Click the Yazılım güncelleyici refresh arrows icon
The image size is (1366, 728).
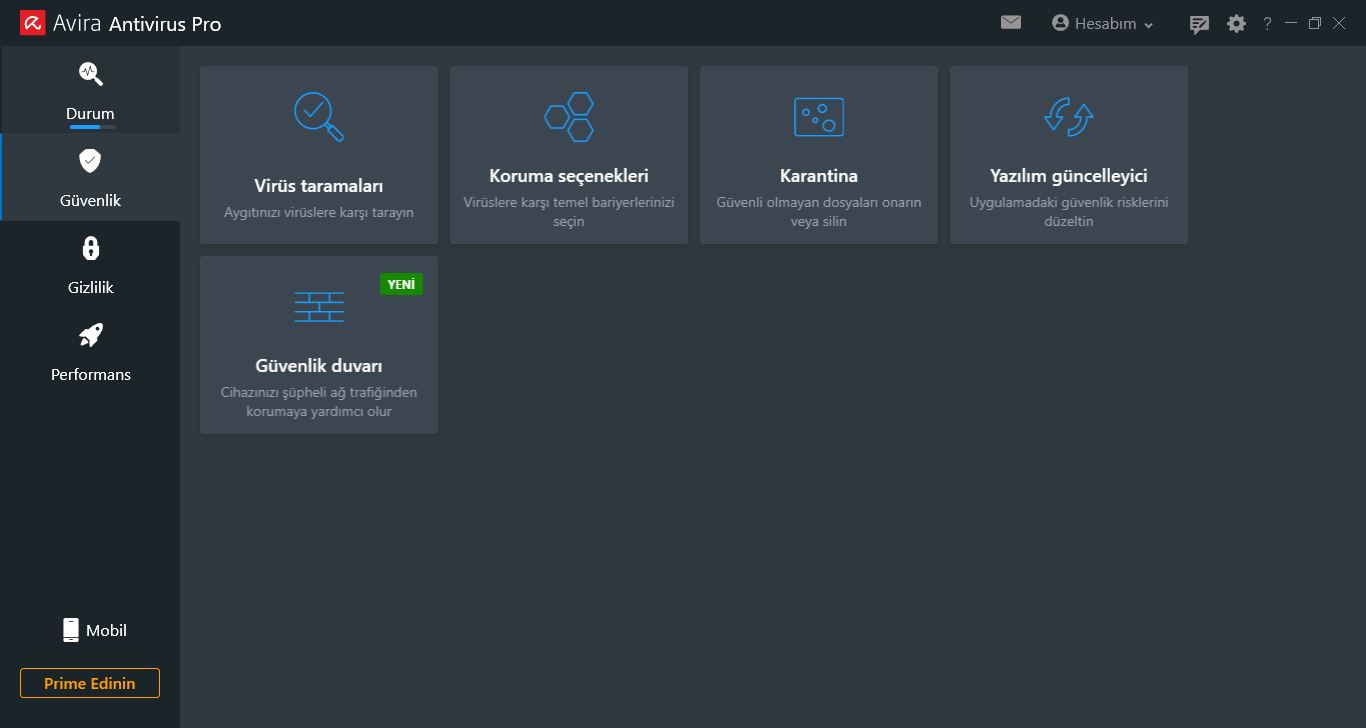tap(1069, 116)
